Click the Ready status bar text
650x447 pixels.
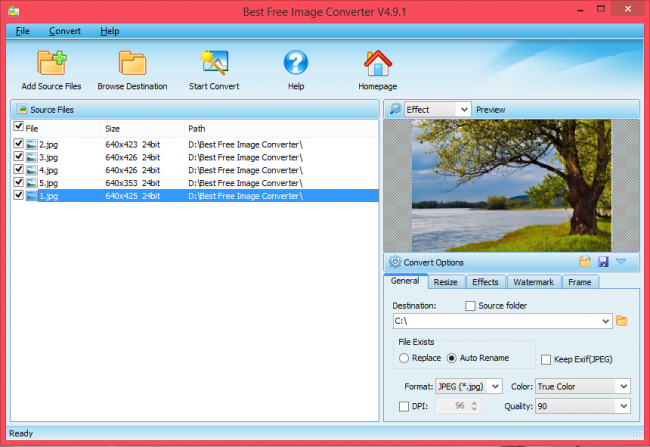(x=21, y=433)
